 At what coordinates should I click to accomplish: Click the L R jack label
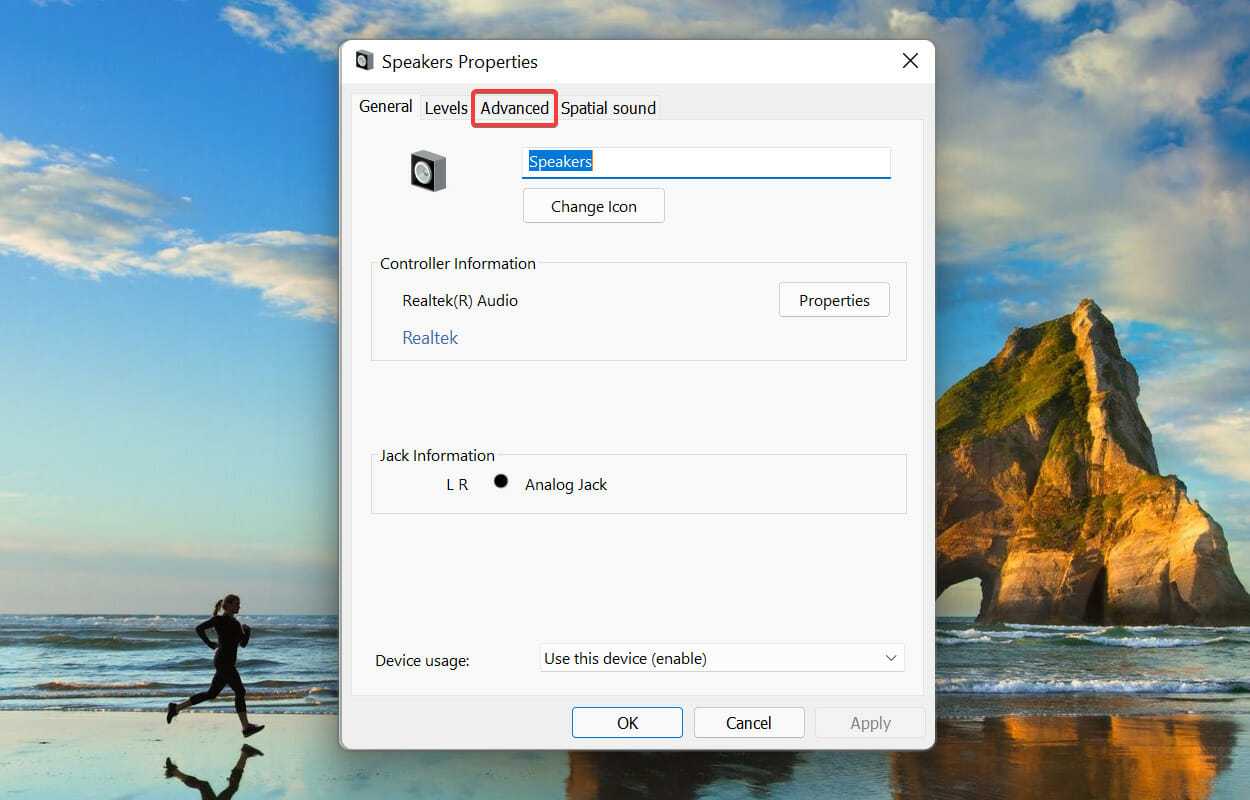click(x=457, y=484)
